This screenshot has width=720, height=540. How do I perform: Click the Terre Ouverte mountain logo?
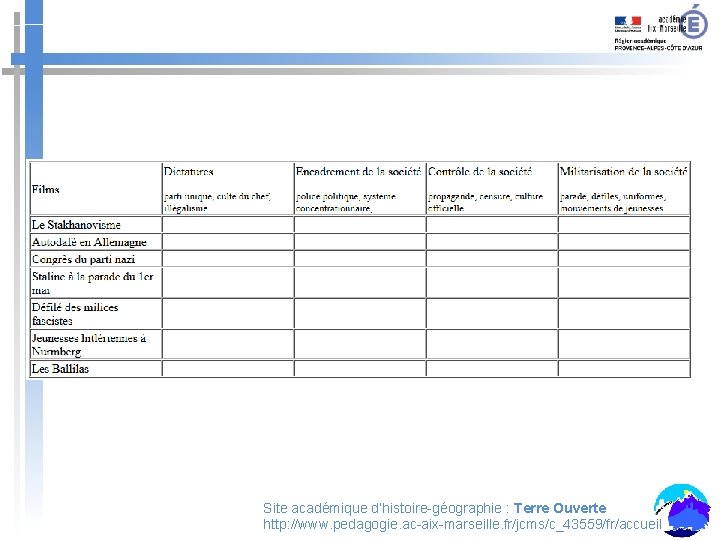(681, 510)
